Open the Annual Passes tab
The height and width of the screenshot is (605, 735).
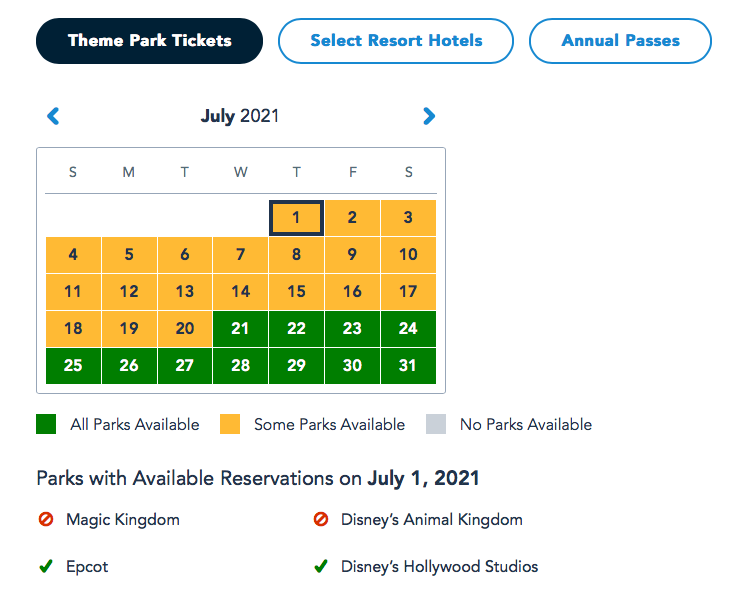click(x=620, y=41)
